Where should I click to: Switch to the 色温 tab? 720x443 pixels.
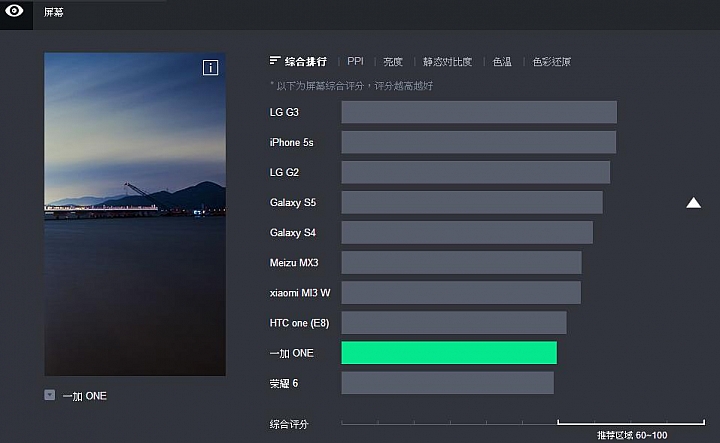point(502,62)
